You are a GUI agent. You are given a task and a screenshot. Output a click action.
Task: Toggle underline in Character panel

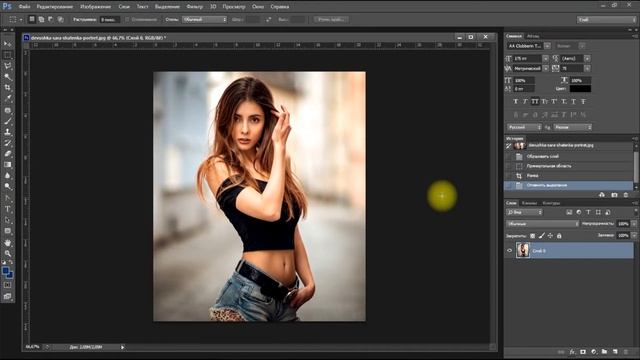[x=573, y=101]
